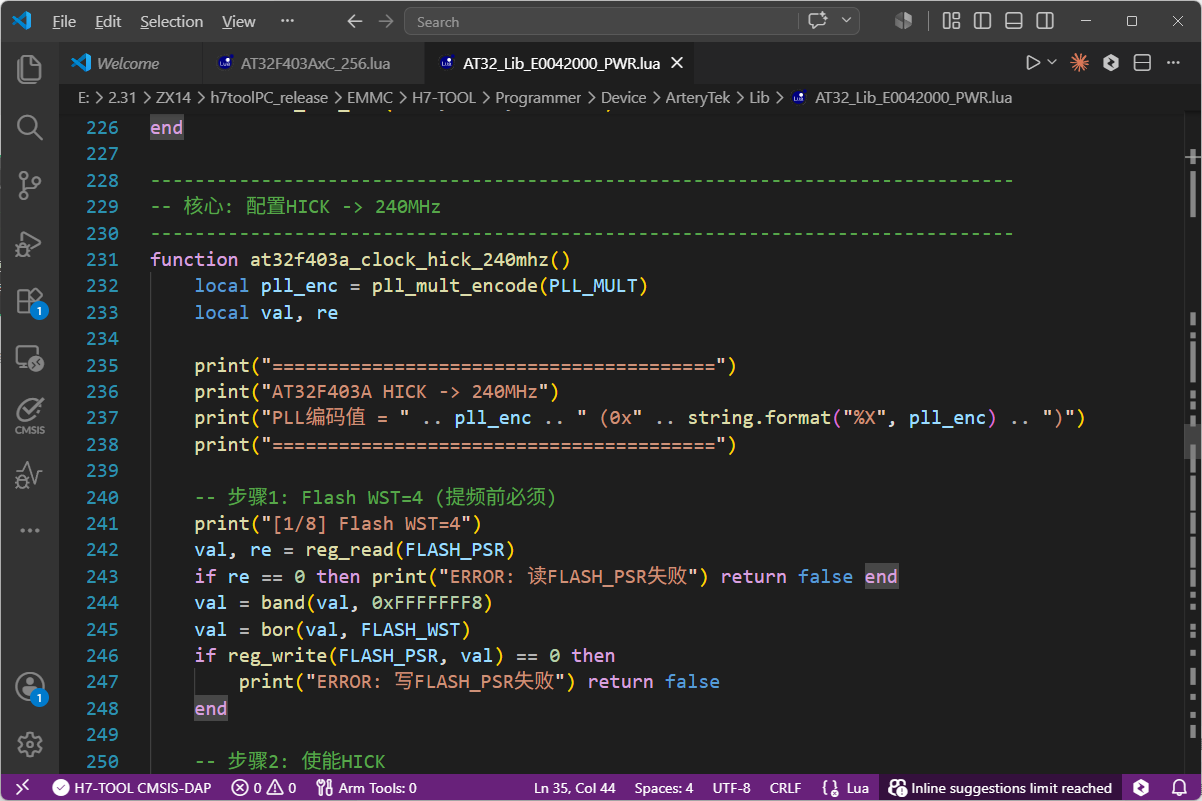
Task: Open the Arm debugger bug icon view
Action: 30,475
